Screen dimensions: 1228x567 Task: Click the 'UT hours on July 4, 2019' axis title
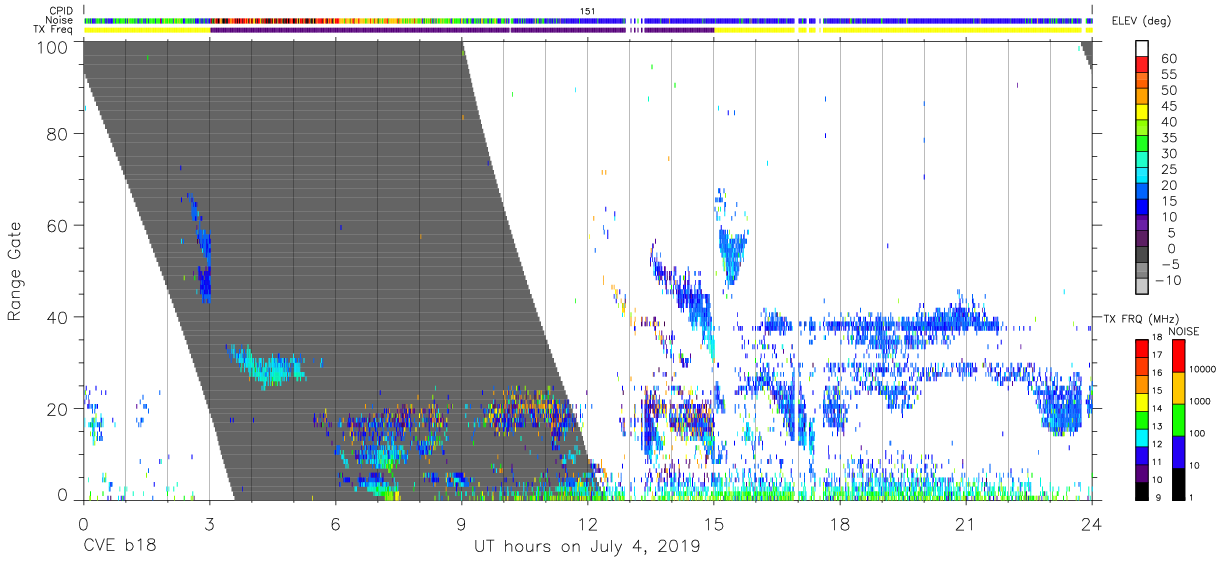point(587,547)
